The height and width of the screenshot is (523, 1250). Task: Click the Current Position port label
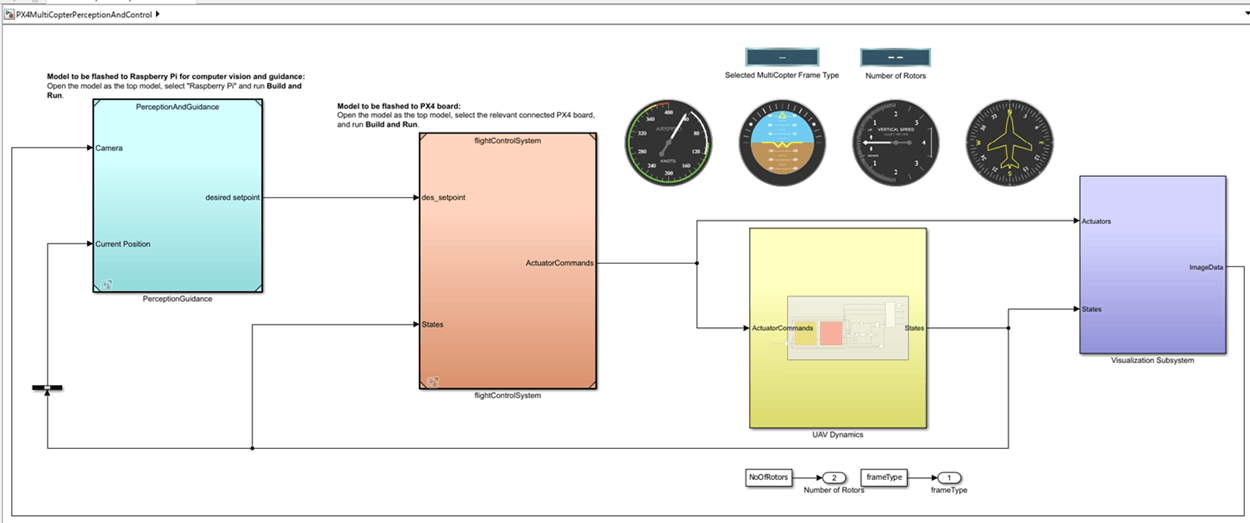(123, 244)
